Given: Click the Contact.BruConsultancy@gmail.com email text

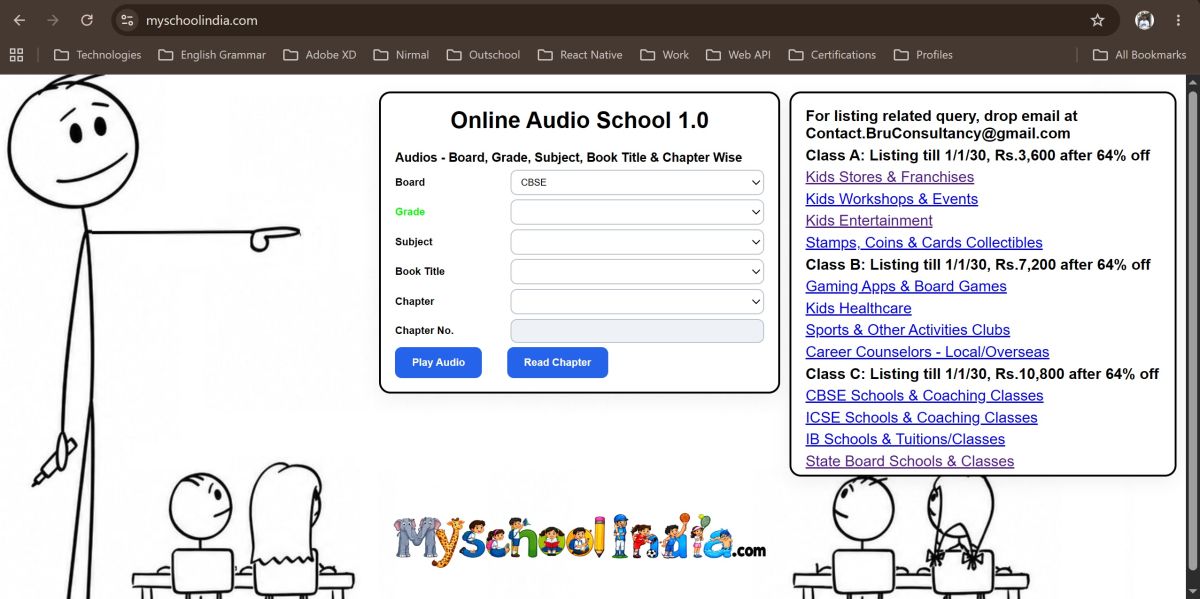Looking at the screenshot, I should point(938,133).
